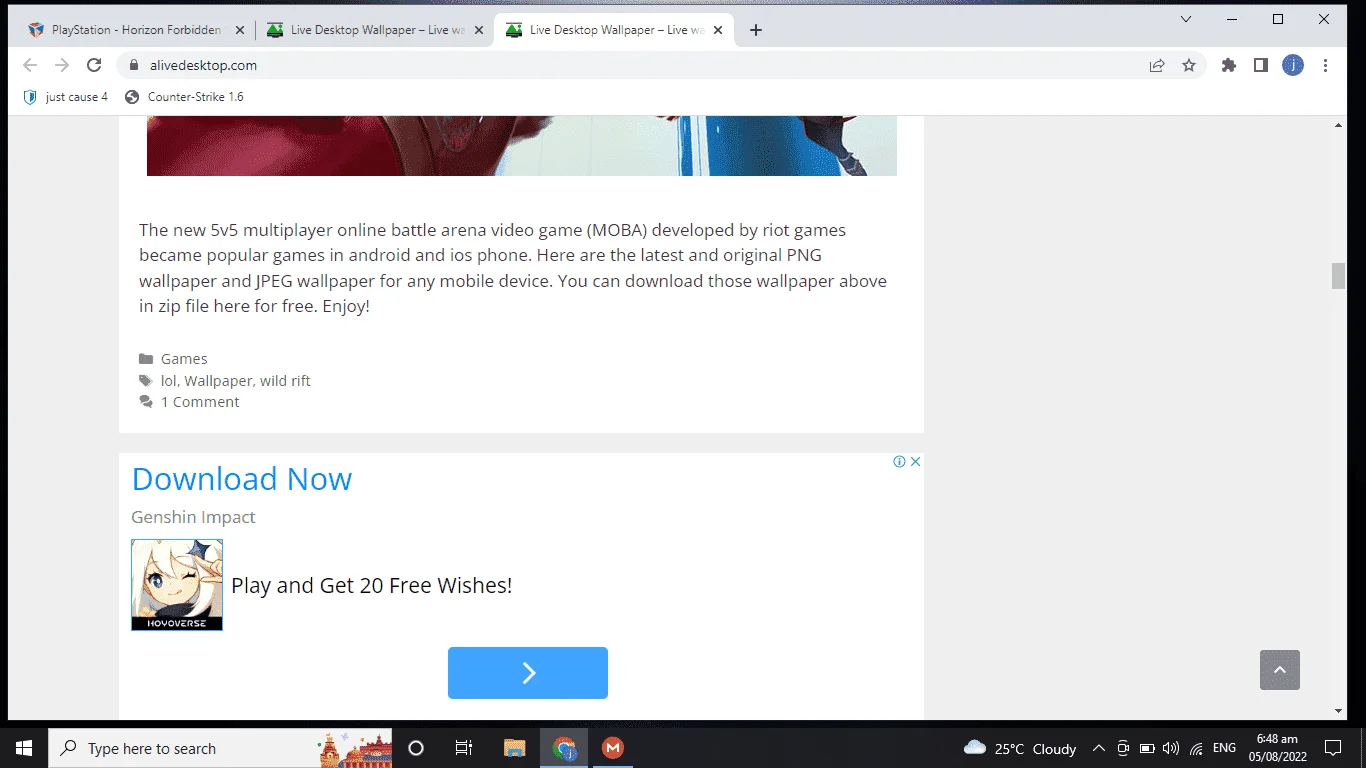View site information via the lock icon
Image resolution: width=1366 pixels, height=768 pixels.
[x=133, y=65]
